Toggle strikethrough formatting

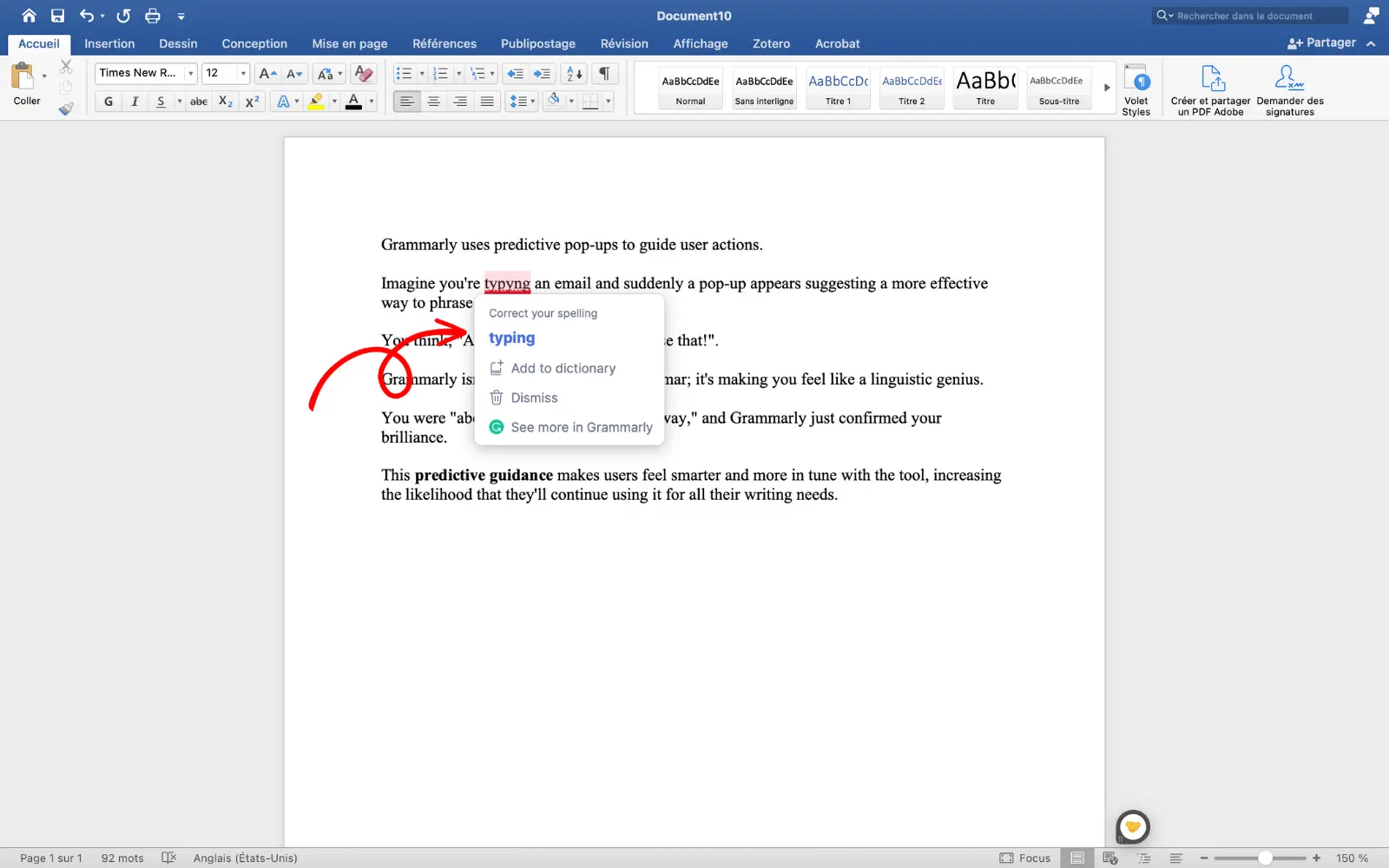pyautogui.click(x=199, y=102)
